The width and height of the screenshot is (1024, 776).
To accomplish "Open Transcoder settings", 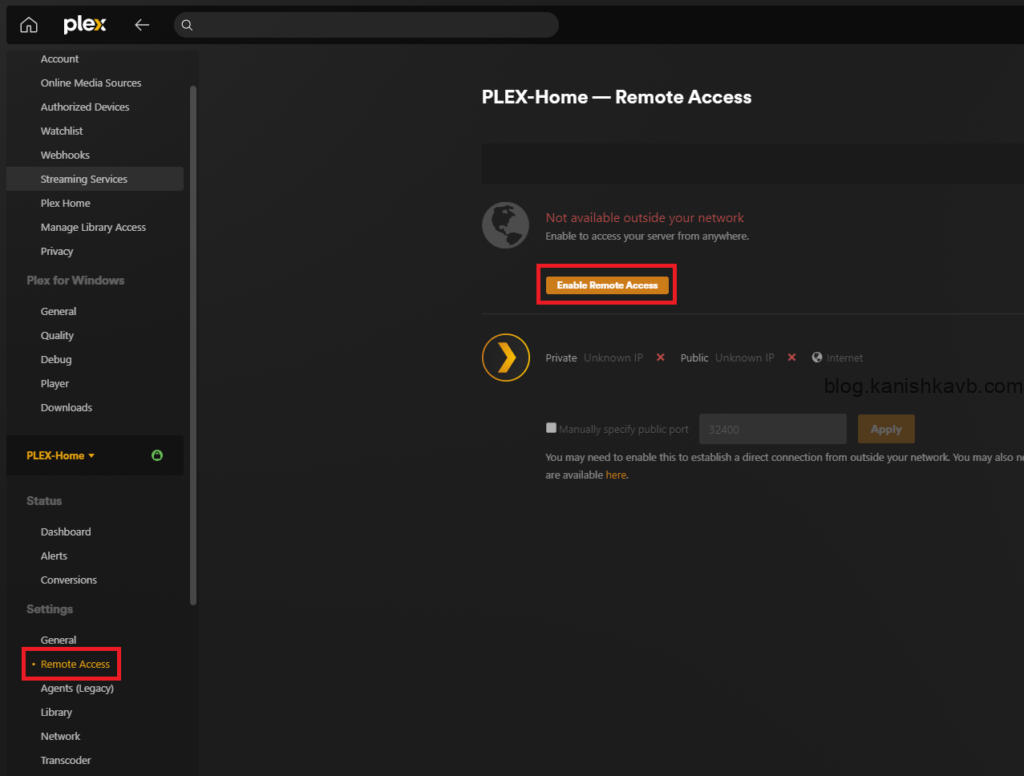I will pyautogui.click(x=66, y=760).
